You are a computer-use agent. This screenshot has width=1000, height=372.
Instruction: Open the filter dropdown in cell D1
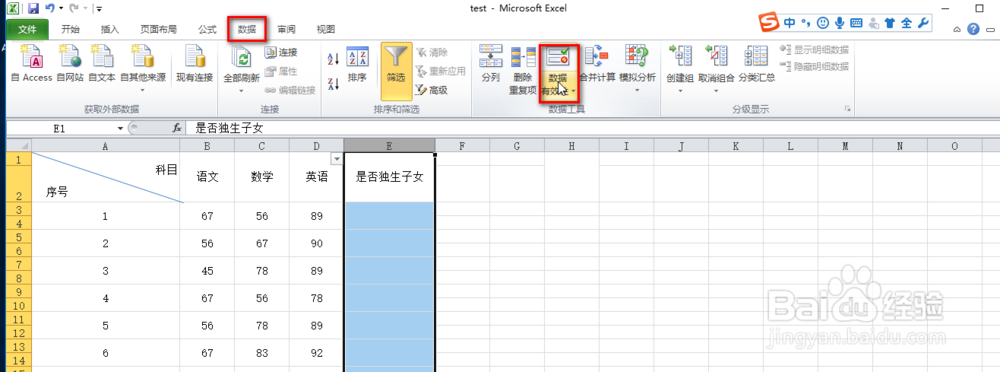(336, 158)
